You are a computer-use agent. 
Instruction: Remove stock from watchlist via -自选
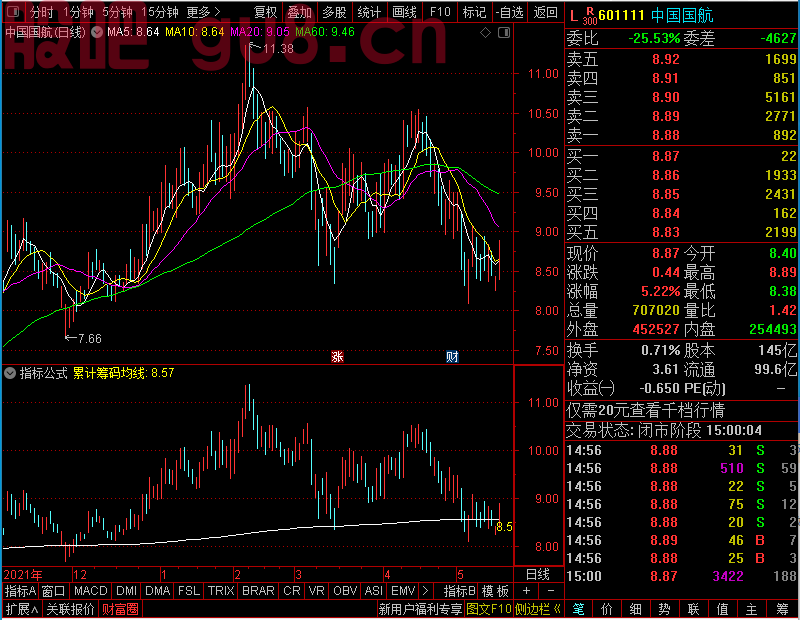509,12
